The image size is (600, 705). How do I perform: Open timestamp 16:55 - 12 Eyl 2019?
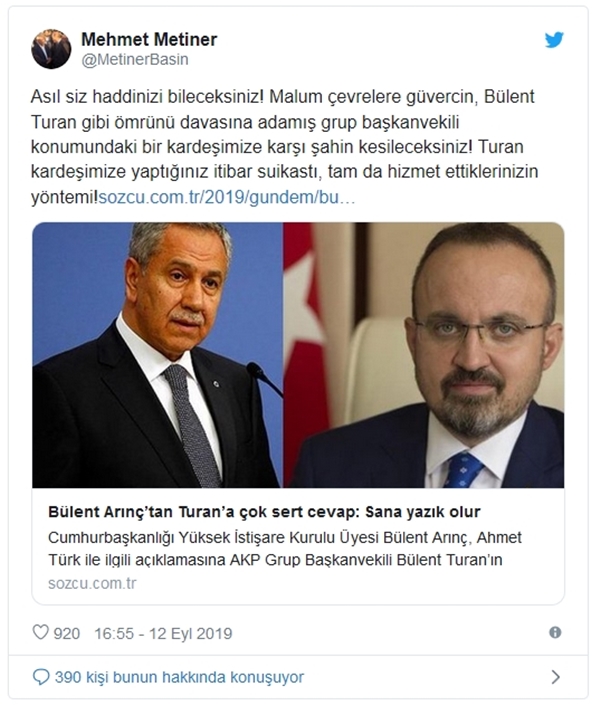point(163,634)
